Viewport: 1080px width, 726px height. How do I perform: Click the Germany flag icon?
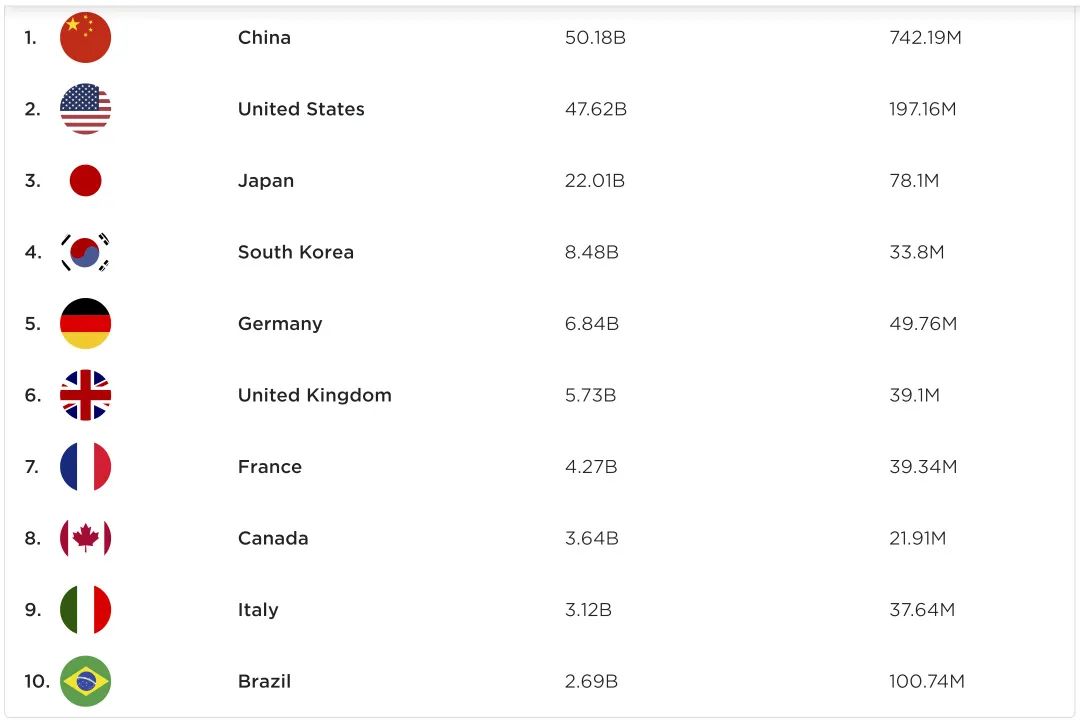coord(85,324)
